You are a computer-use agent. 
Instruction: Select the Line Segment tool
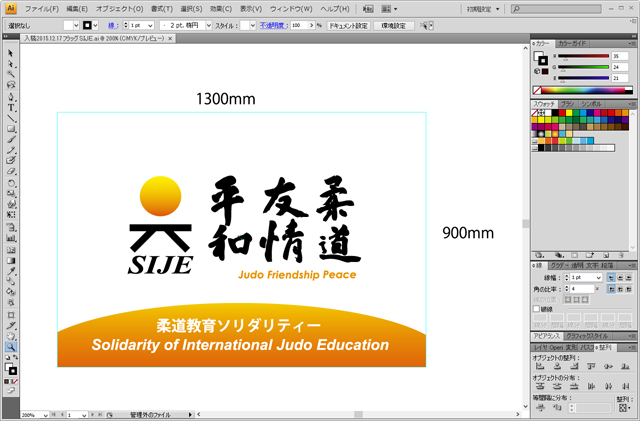11,118
